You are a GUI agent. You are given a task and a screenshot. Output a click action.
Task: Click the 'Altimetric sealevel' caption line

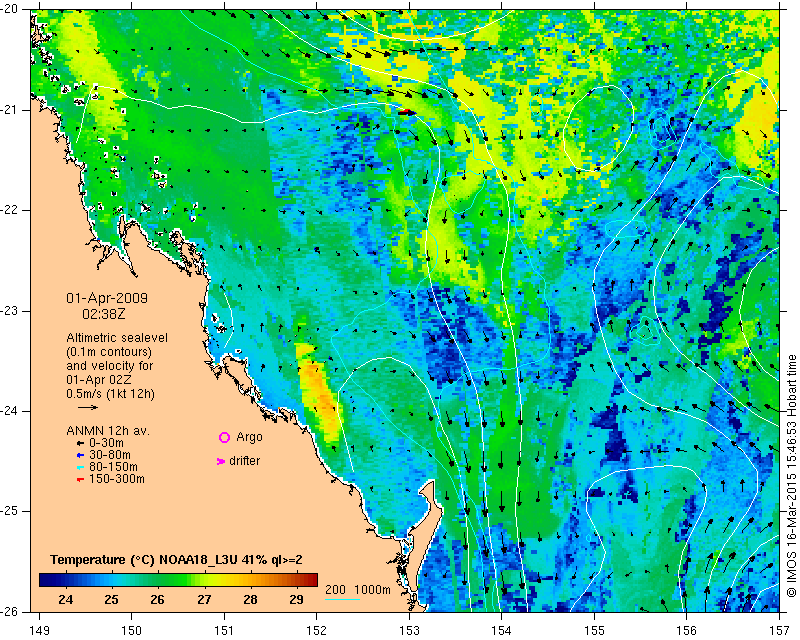[x=117, y=338]
